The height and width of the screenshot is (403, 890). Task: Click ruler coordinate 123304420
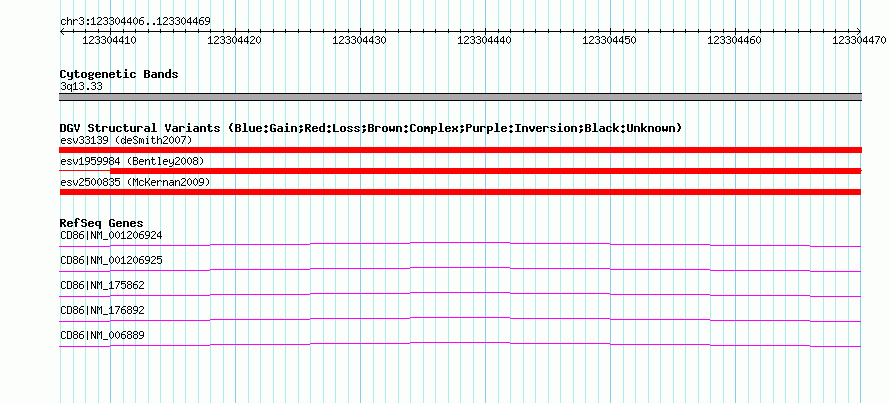point(234,40)
